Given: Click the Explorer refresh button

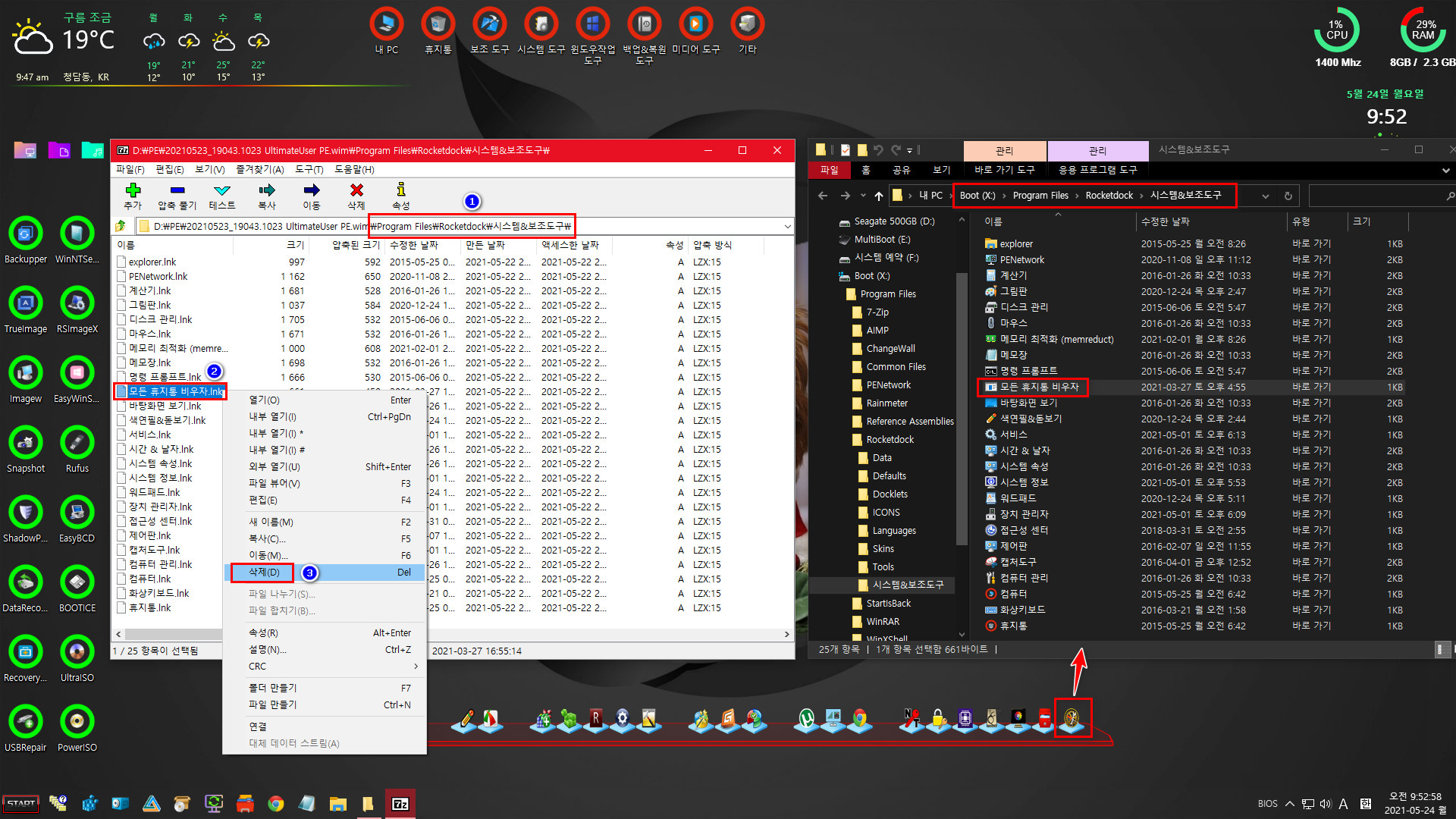Looking at the screenshot, I should (x=1288, y=196).
